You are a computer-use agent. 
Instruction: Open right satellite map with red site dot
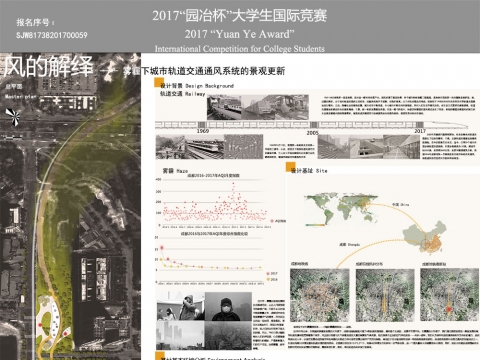(449, 295)
